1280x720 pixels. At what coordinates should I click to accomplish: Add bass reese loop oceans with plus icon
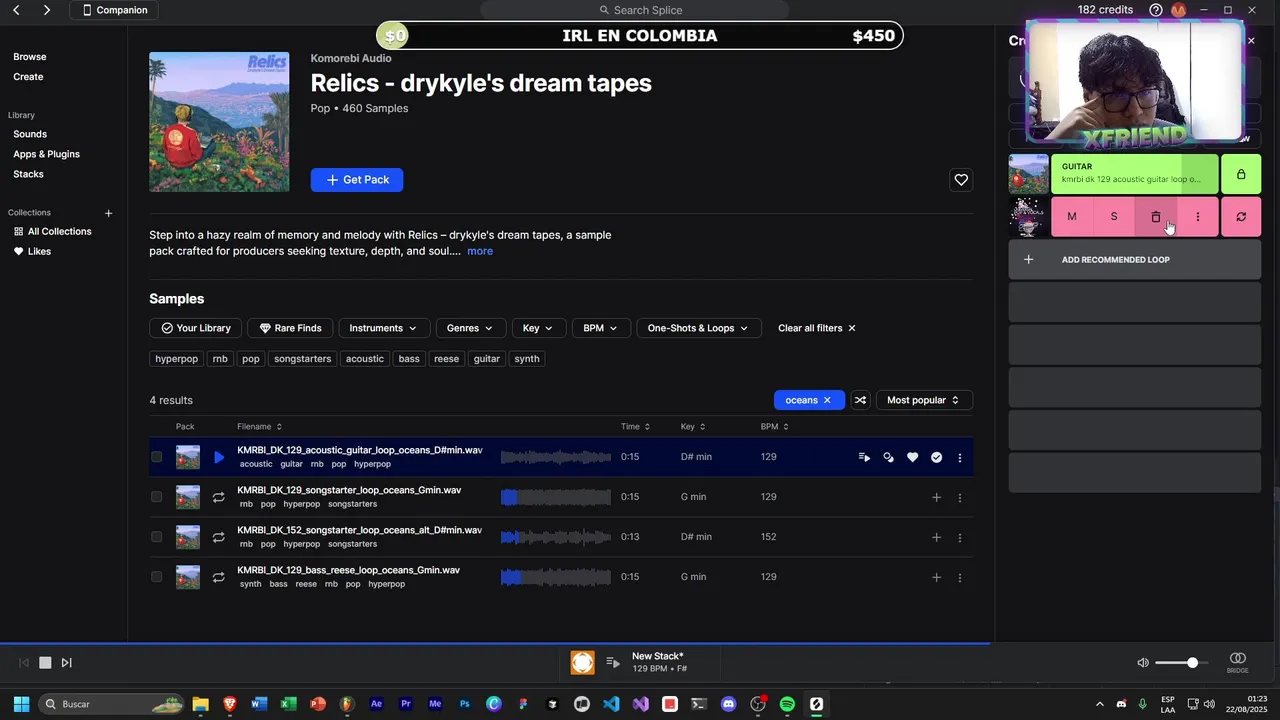click(936, 577)
